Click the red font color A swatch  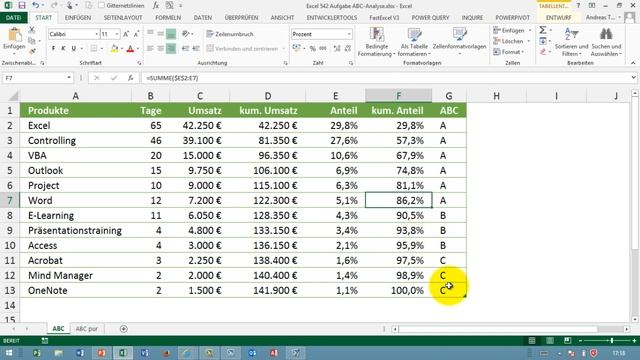pyautogui.click(x=130, y=49)
